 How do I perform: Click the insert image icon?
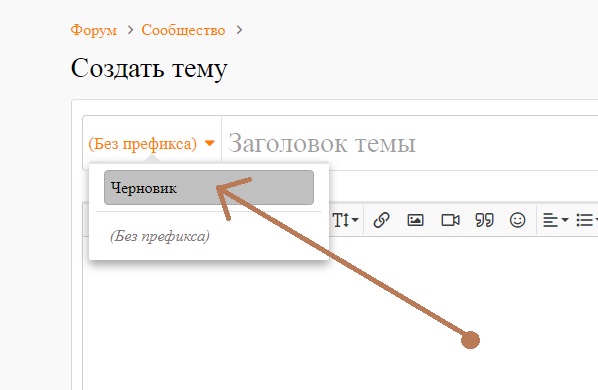click(415, 220)
